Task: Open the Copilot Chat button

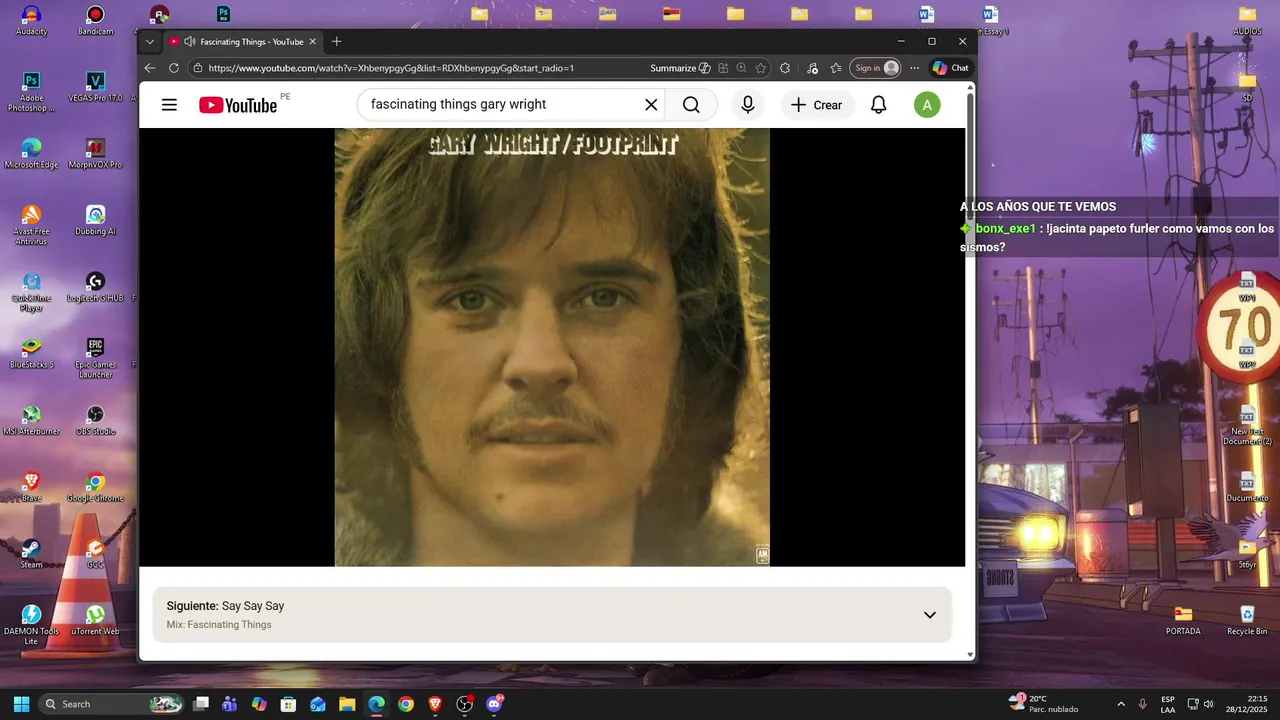Action: (950, 68)
